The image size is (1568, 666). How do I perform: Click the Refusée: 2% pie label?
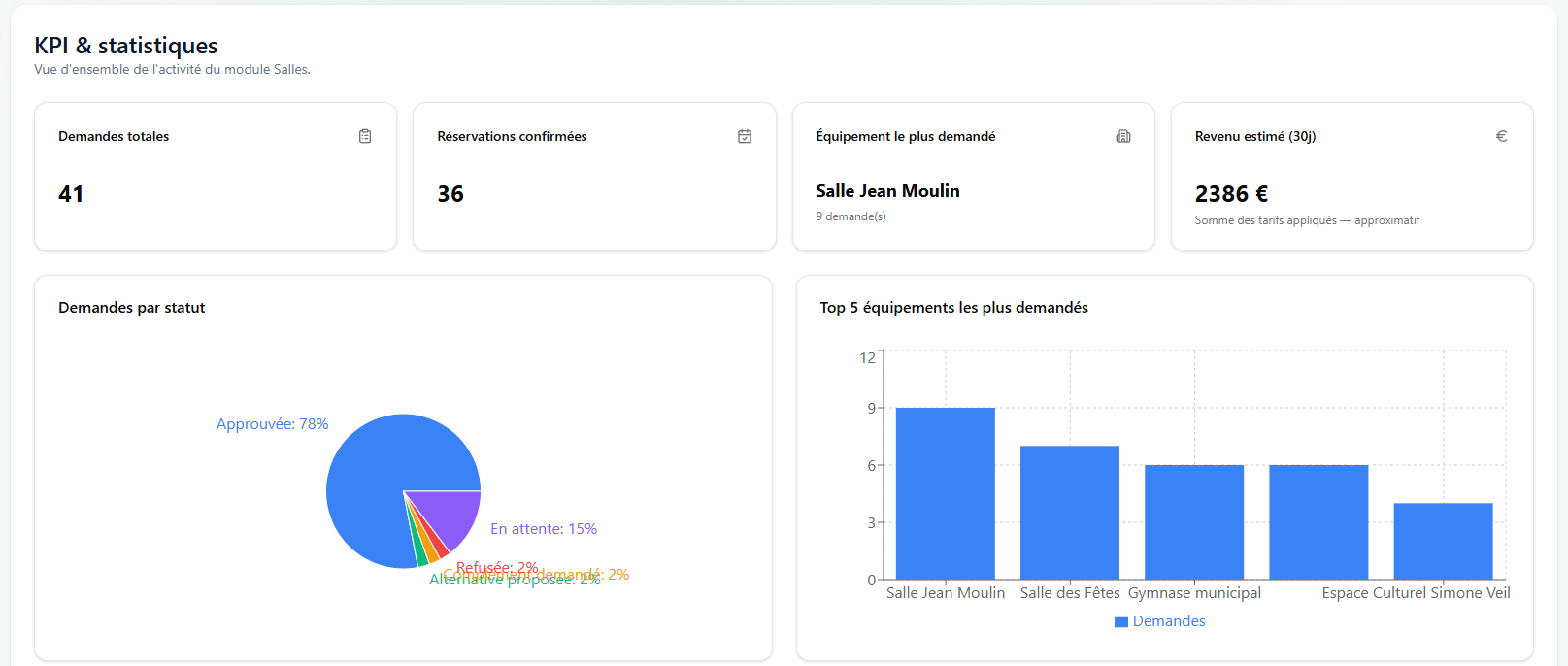pyautogui.click(x=497, y=567)
